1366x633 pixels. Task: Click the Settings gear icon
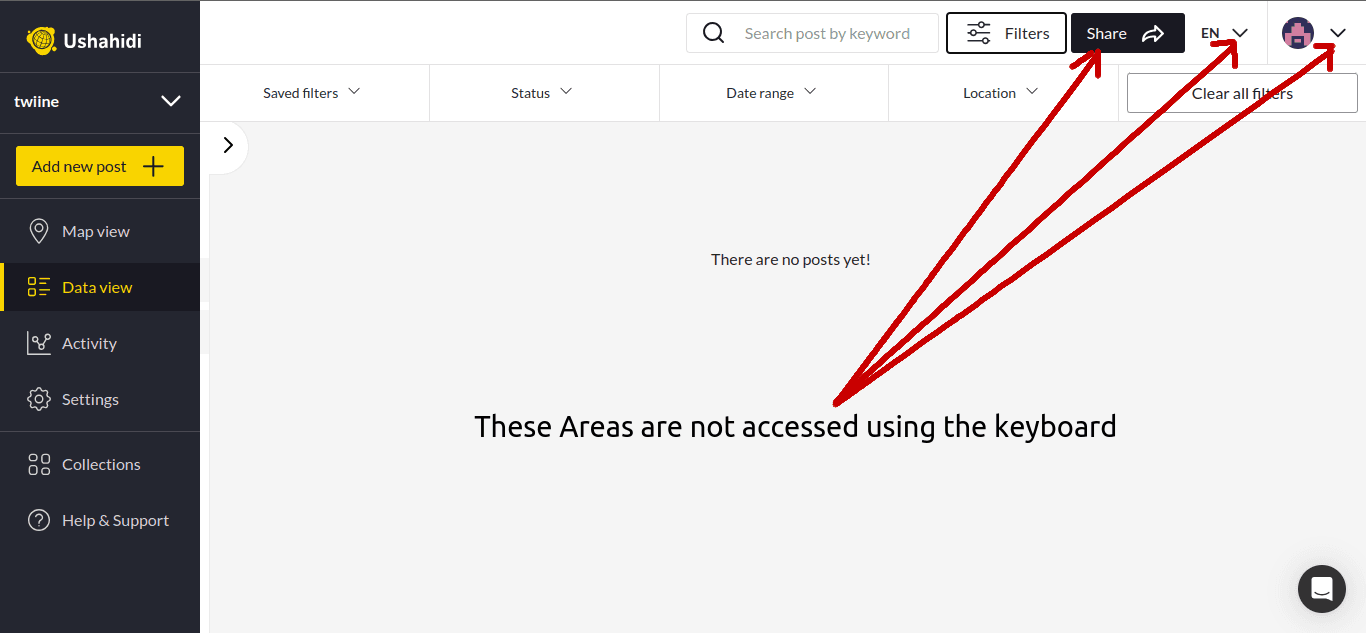tap(39, 399)
